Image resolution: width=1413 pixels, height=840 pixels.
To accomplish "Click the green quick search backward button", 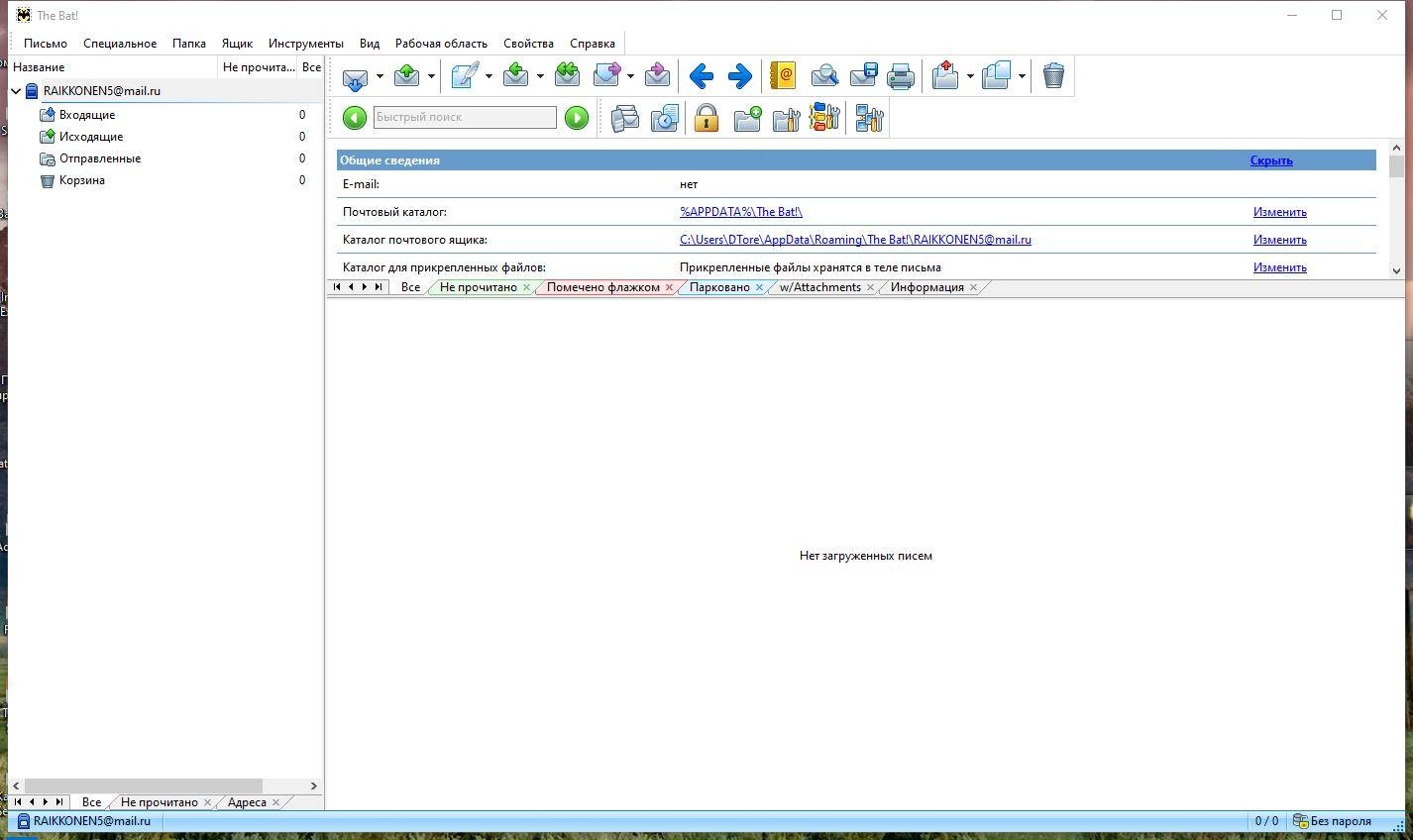I will (355, 118).
